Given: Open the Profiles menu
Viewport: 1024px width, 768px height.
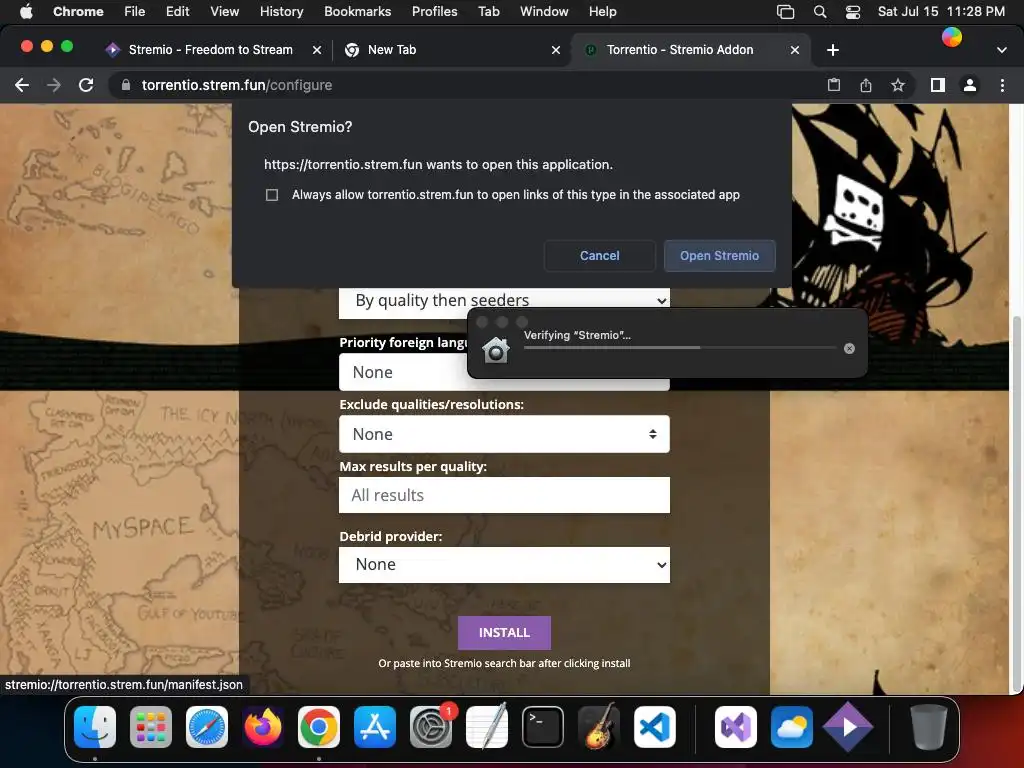Looking at the screenshot, I should [x=434, y=12].
